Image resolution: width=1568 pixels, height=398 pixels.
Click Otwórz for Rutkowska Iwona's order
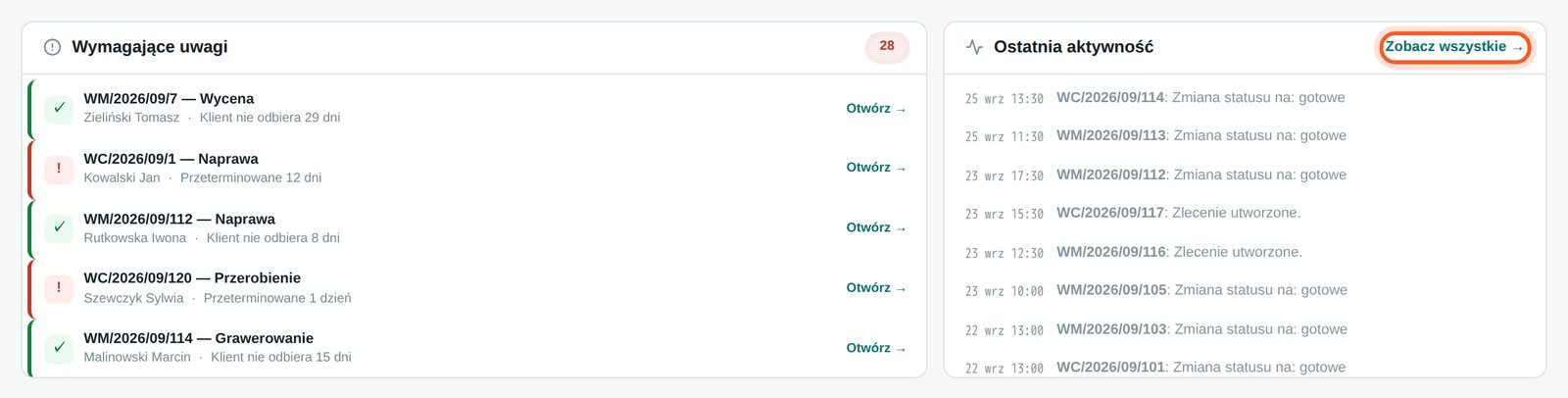[x=876, y=227]
